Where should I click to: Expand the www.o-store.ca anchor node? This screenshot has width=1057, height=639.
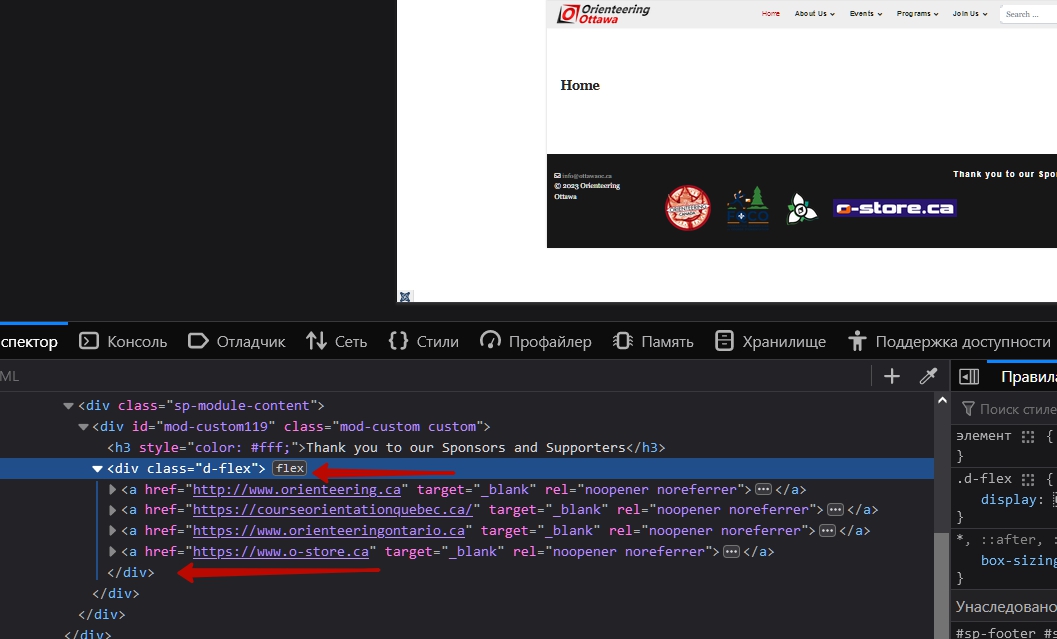(113, 552)
